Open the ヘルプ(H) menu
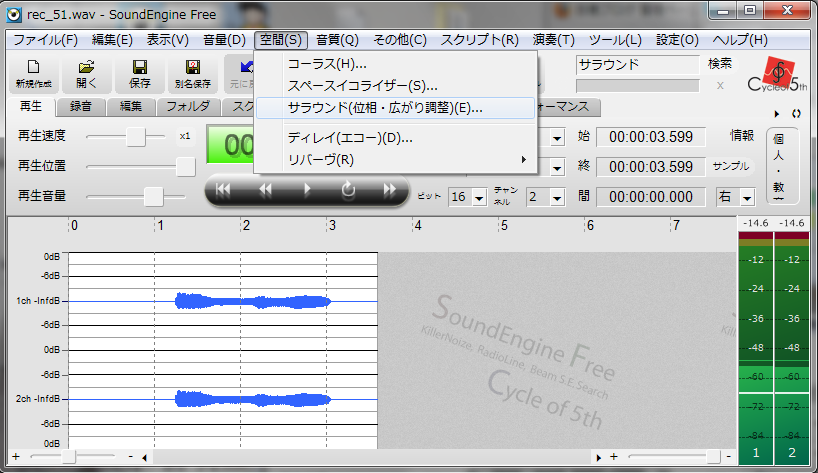This screenshot has width=818, height=473. coord(740,40)
